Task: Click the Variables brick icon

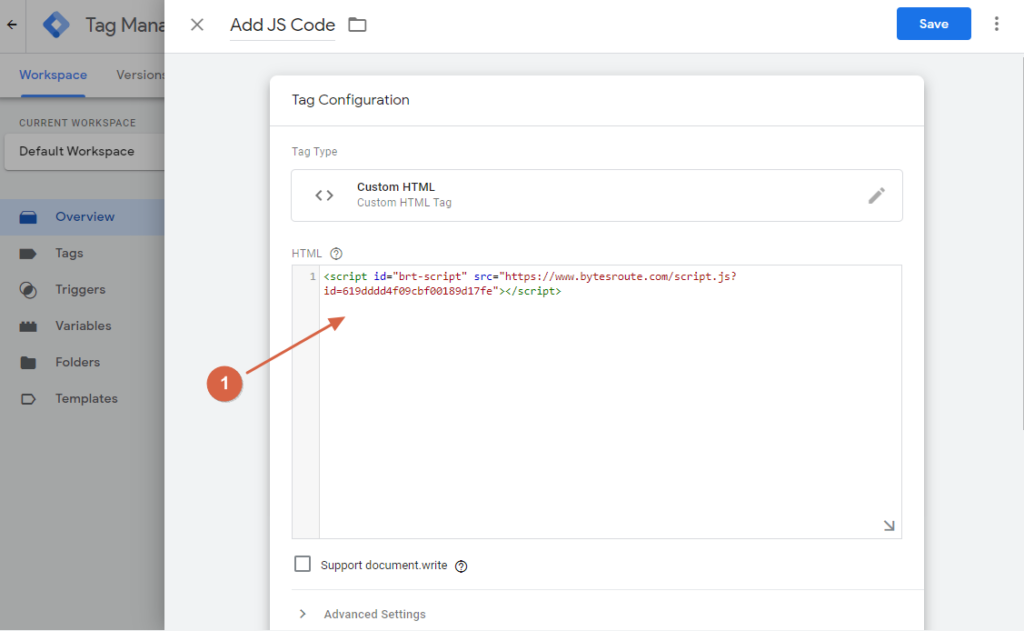Action: tap(28, 326)
